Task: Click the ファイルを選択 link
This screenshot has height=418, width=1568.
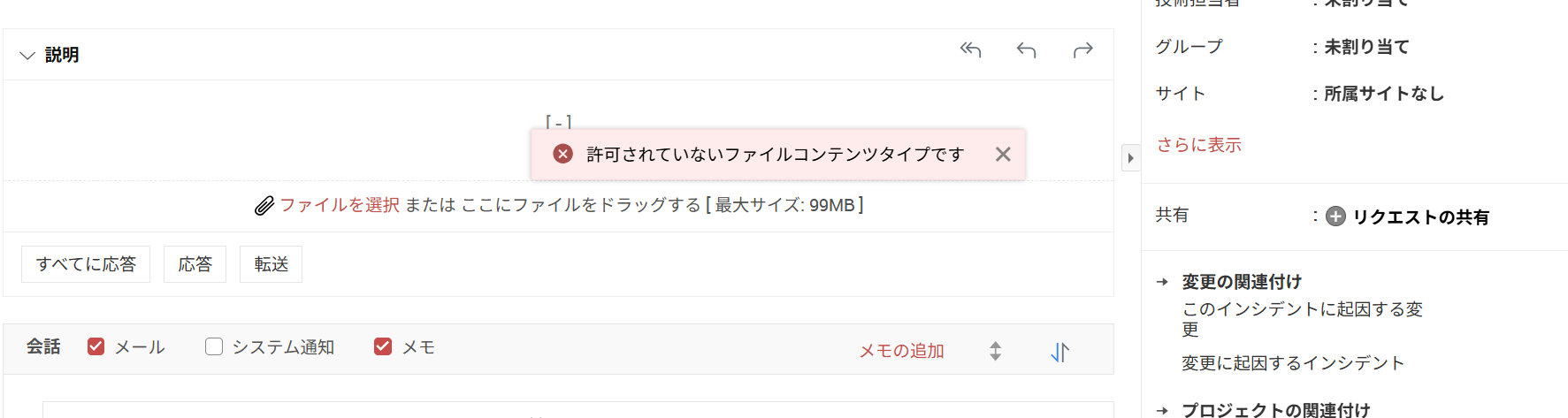Action: click(340, 205)
